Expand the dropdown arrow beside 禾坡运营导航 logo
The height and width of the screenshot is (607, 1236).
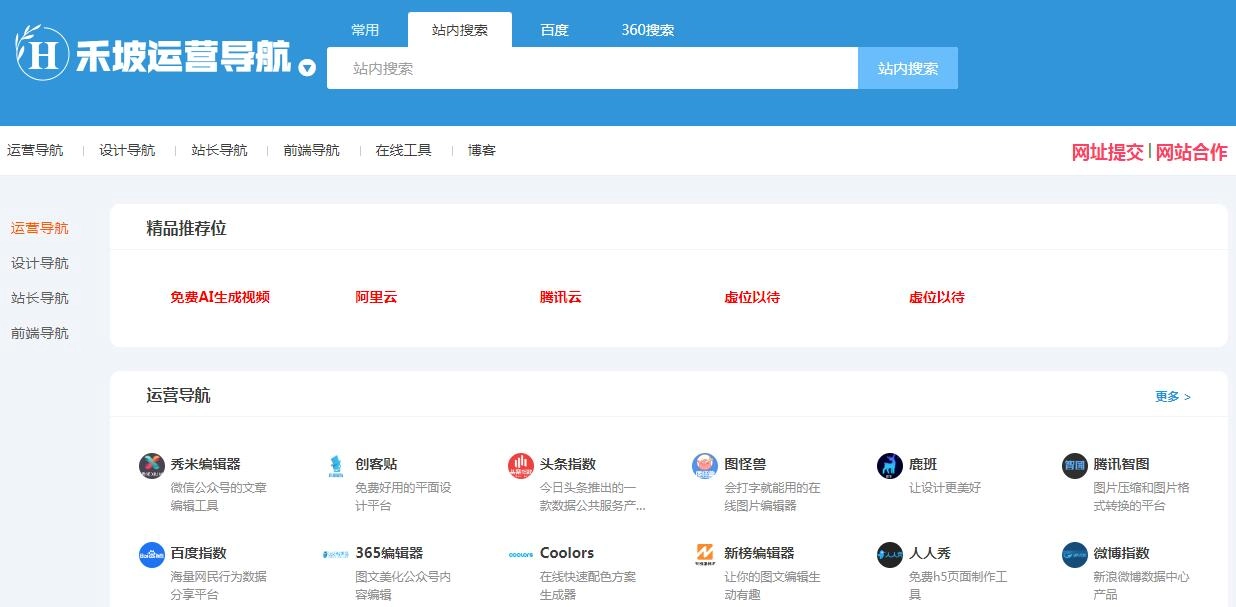[305, 70]
